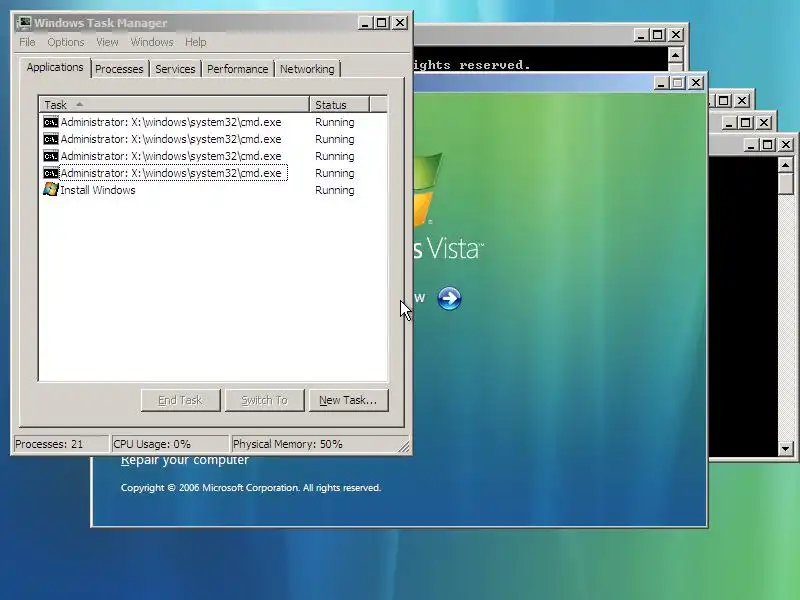Select the first cmd.exe task in list
The width and height of the screenshot is (800, 600).
(x=171, y=122)
